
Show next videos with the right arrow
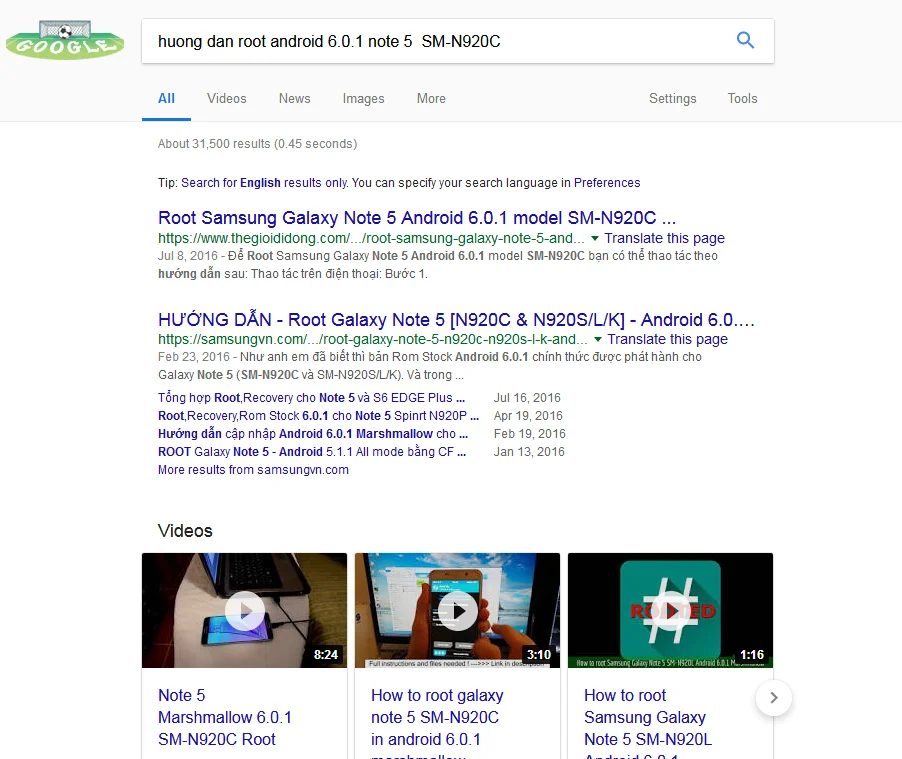tap(774, 698)
